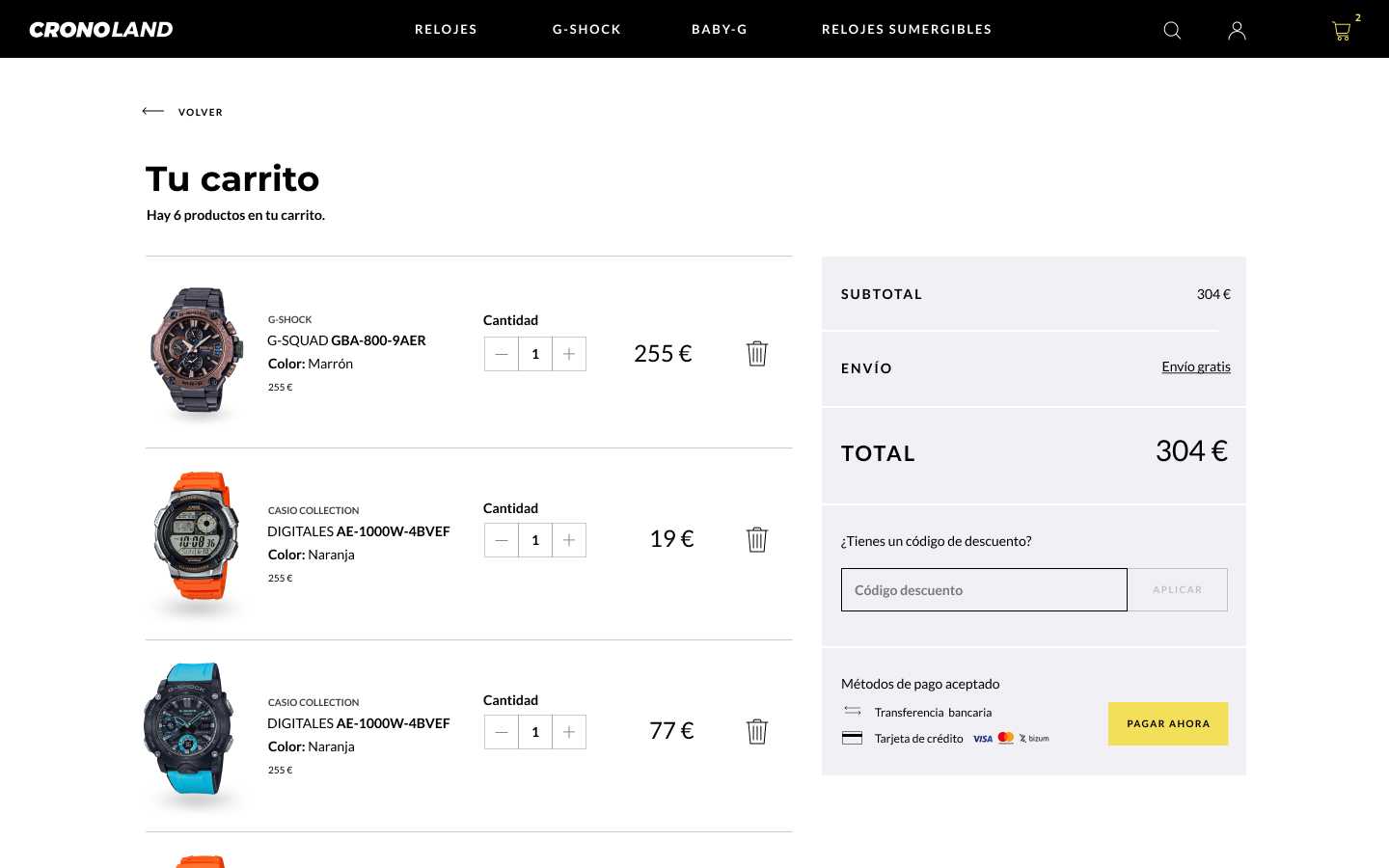This screenshot has width=1389, height=868.
Task: Decrease quantity of the 77 € watch
Action: point(502,732)
